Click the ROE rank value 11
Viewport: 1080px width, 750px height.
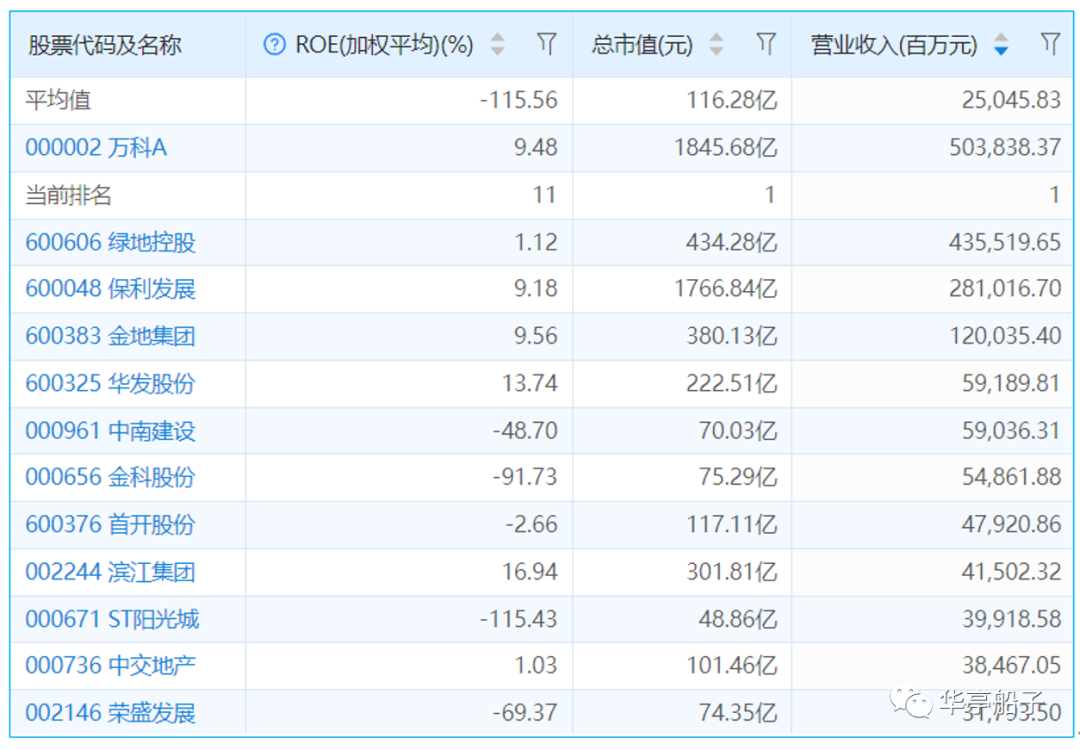(545, 195)
